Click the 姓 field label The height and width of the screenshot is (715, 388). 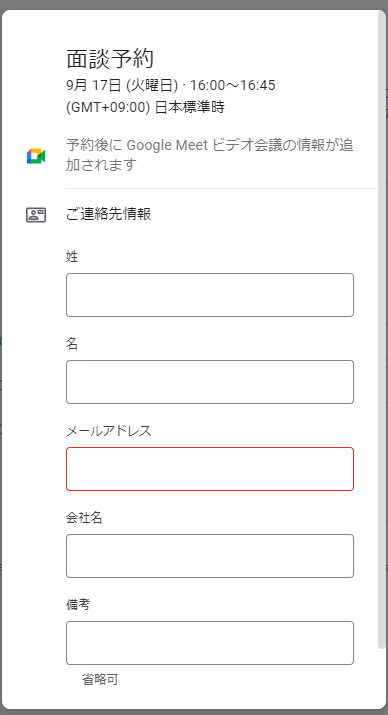[x=72, y=257]
